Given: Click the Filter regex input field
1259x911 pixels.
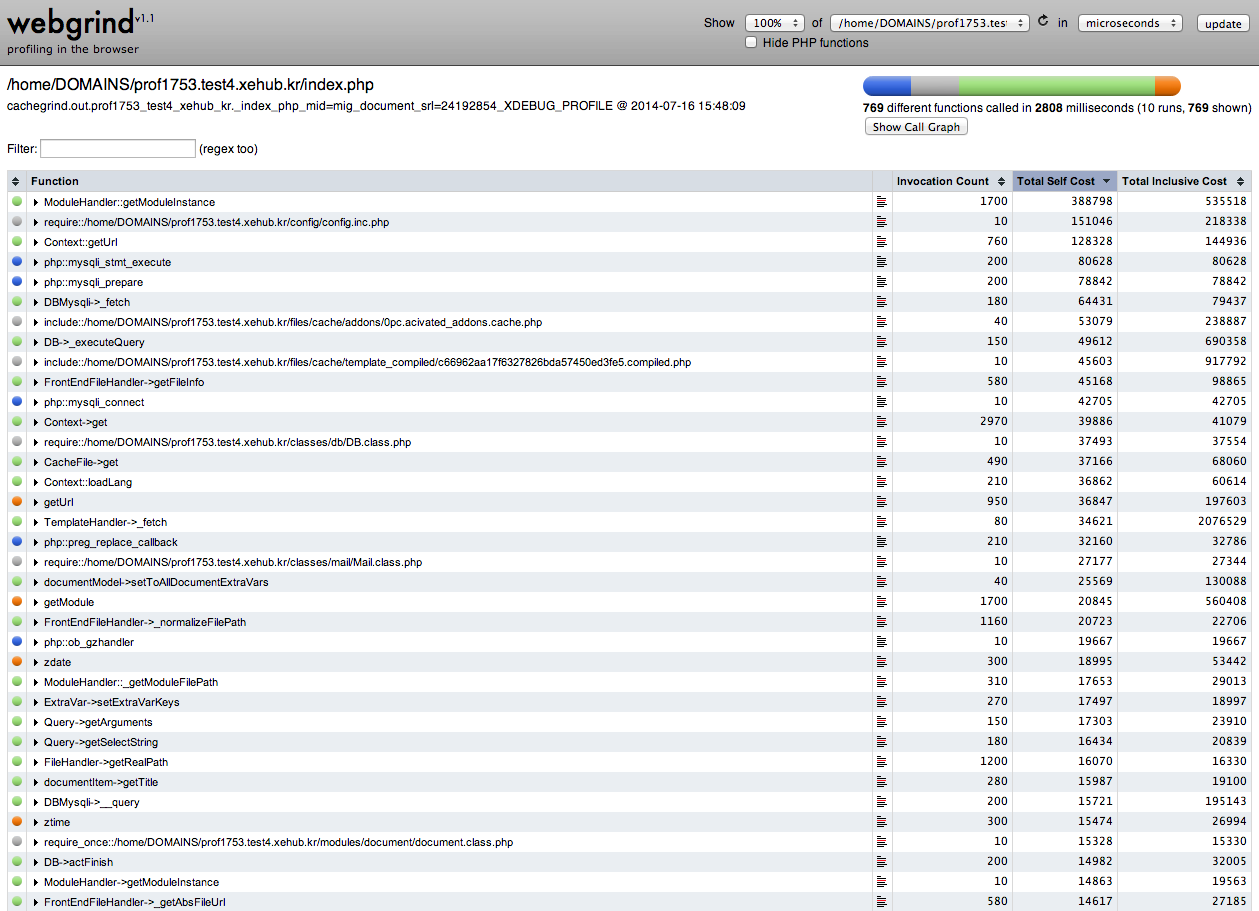Looking at the screenshot, I should point(118,148).
